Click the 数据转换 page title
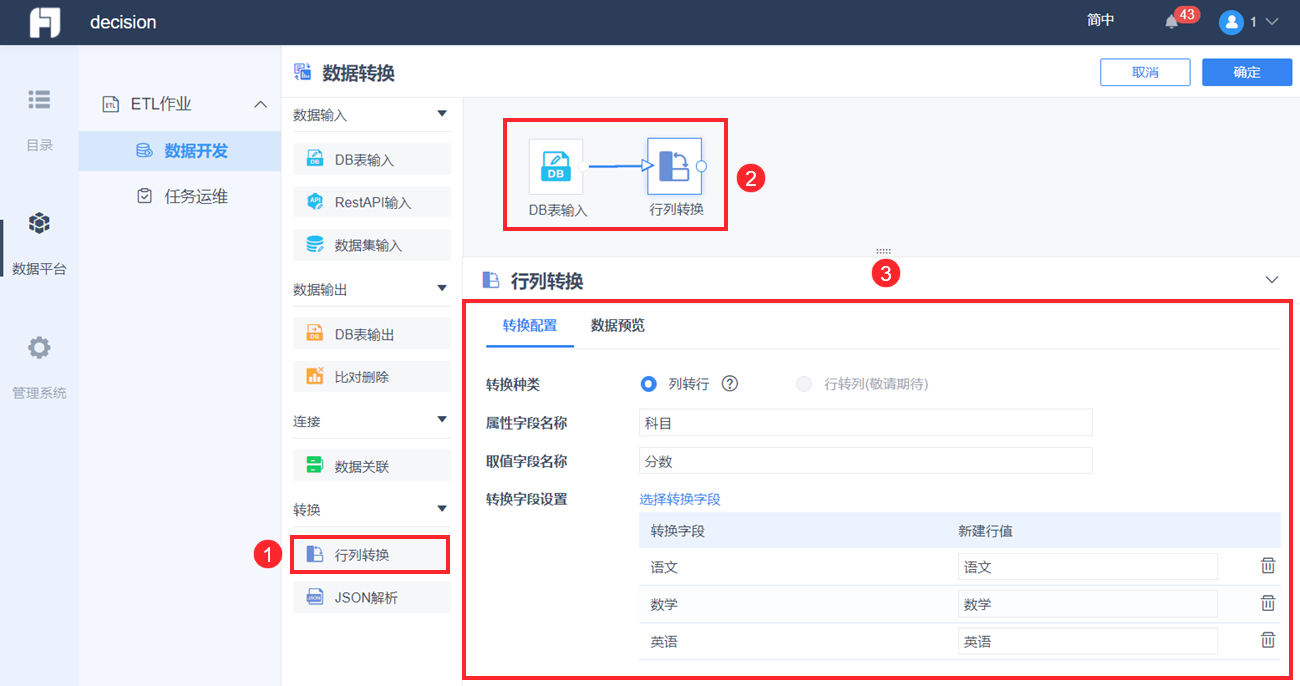The image size is (1300, 686). (358, 72)
